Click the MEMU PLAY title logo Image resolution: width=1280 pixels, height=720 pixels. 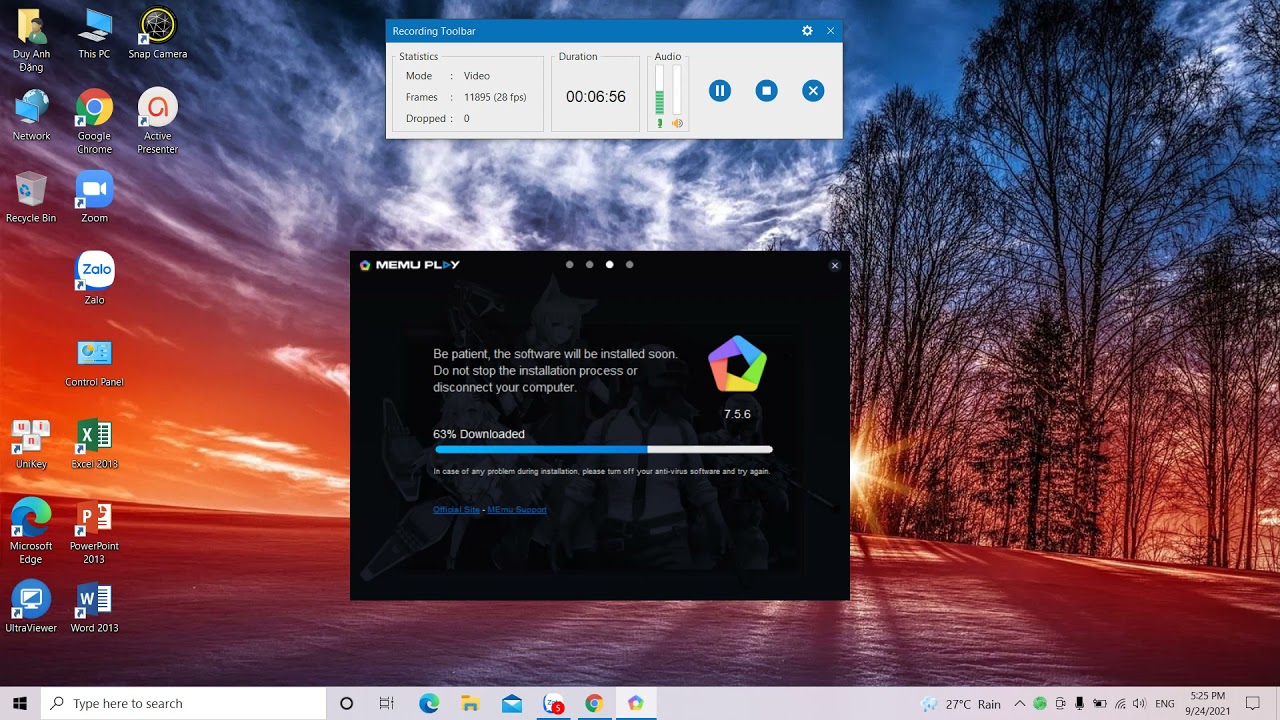click(x=410, y=265)
